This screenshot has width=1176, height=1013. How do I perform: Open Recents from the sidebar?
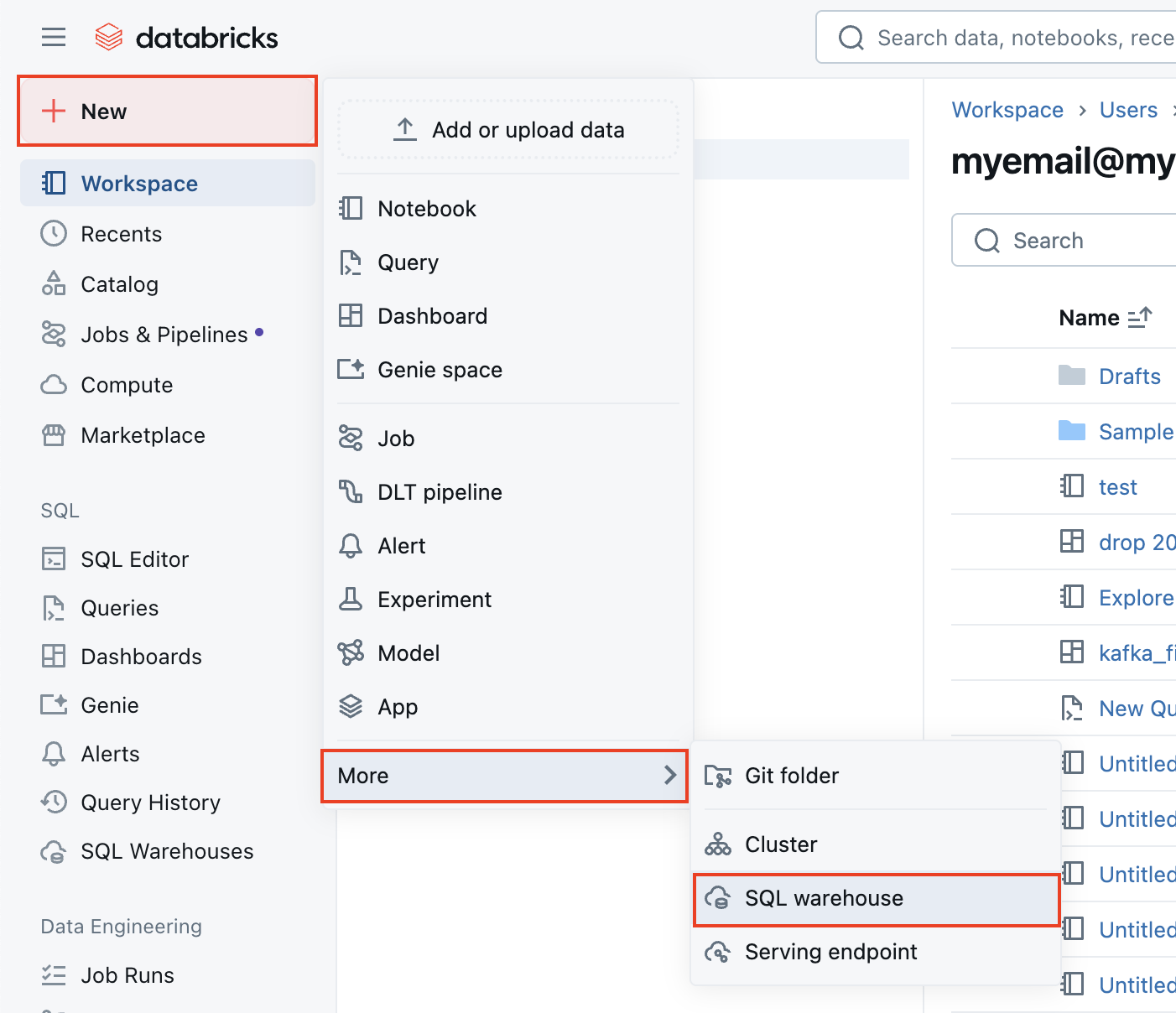pyautogui.click(x=121, y=234)
